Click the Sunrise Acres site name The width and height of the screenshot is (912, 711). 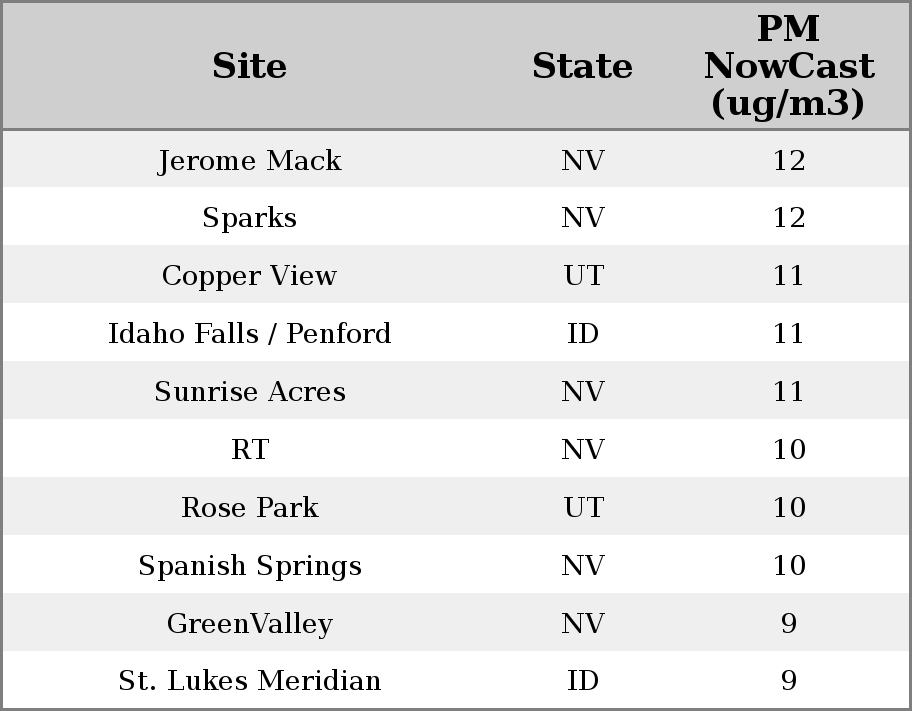point(250,391)
